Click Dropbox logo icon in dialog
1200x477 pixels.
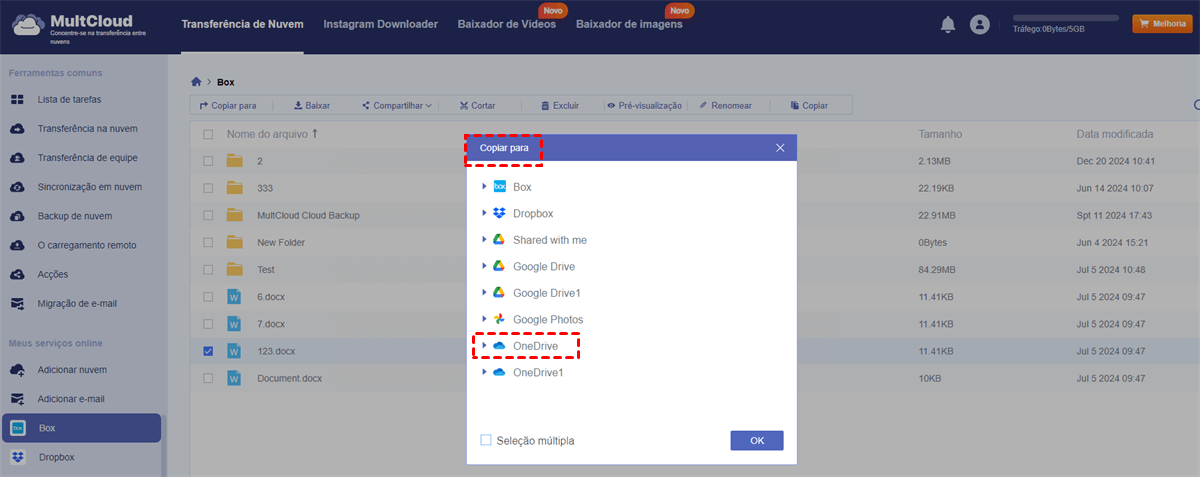click(x=499, y=213)
